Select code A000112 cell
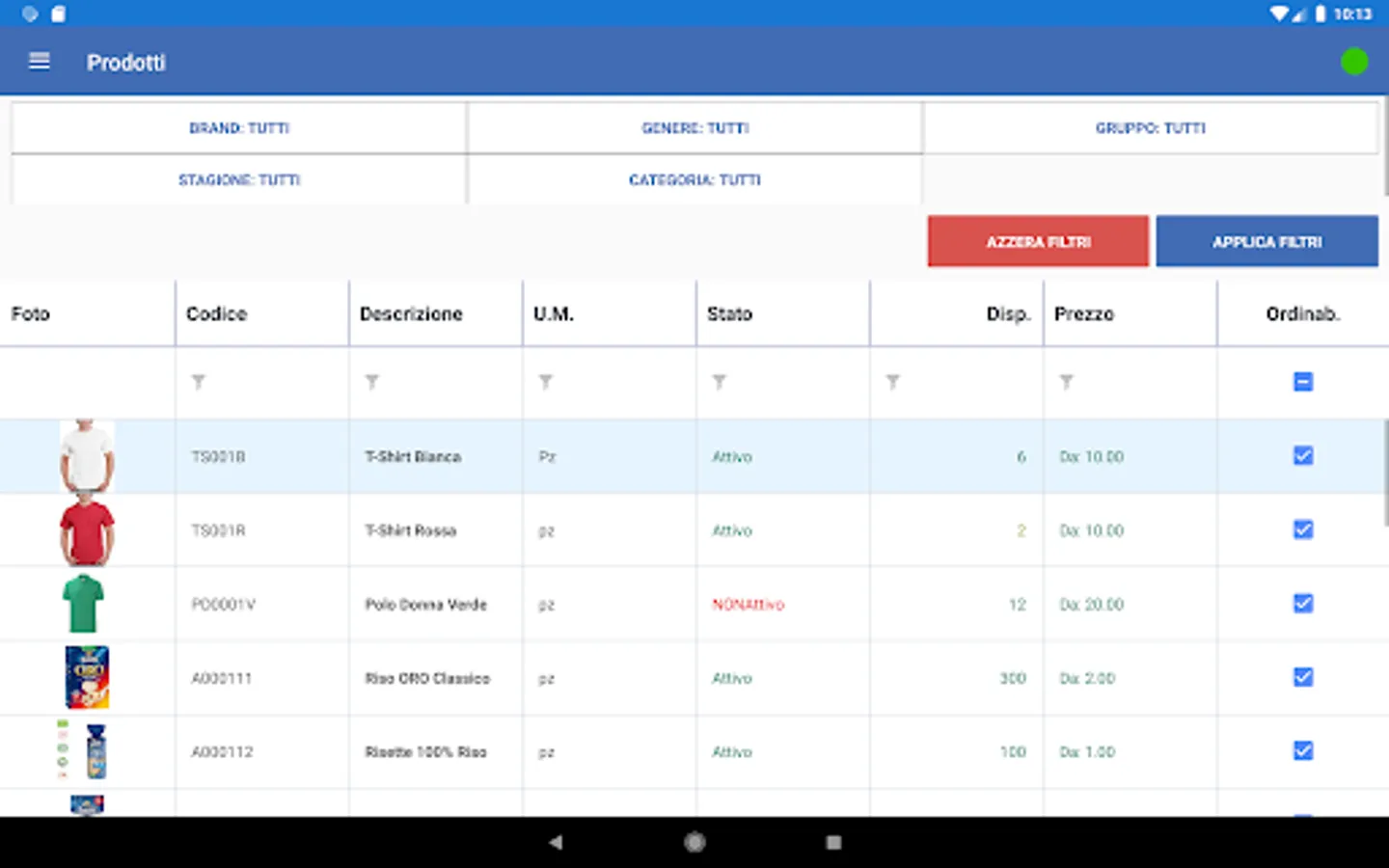Image resolution: width=1389 pixels, height=868 pixels. 262,751
